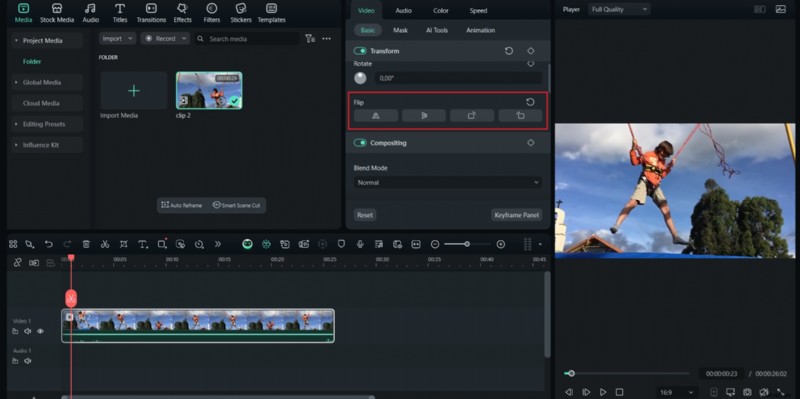Reset the Transform settings

pos(509,51)
